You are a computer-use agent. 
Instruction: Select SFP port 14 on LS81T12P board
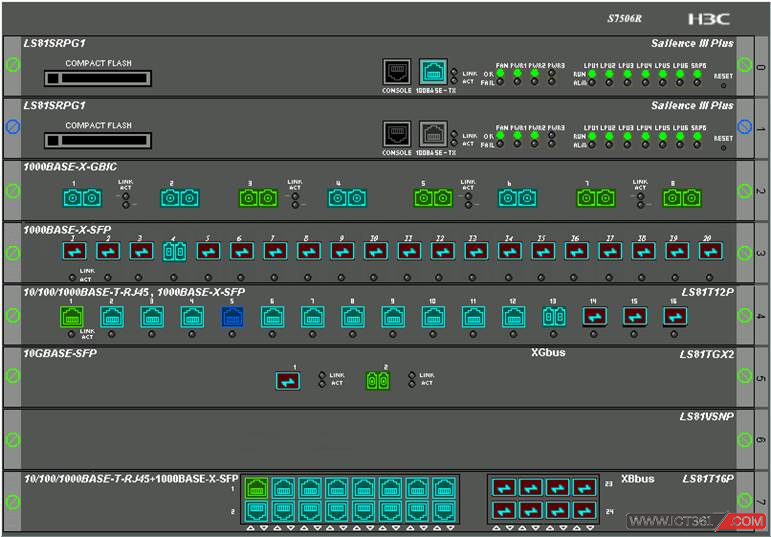pyautogui.click(x=594, y=316)
